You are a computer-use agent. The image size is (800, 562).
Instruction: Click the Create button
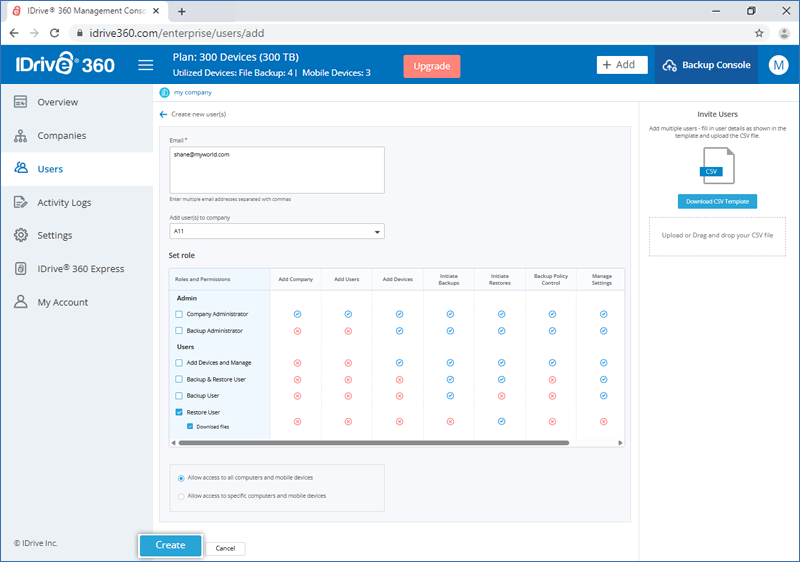pyautogui.click(x=170, y=545)
